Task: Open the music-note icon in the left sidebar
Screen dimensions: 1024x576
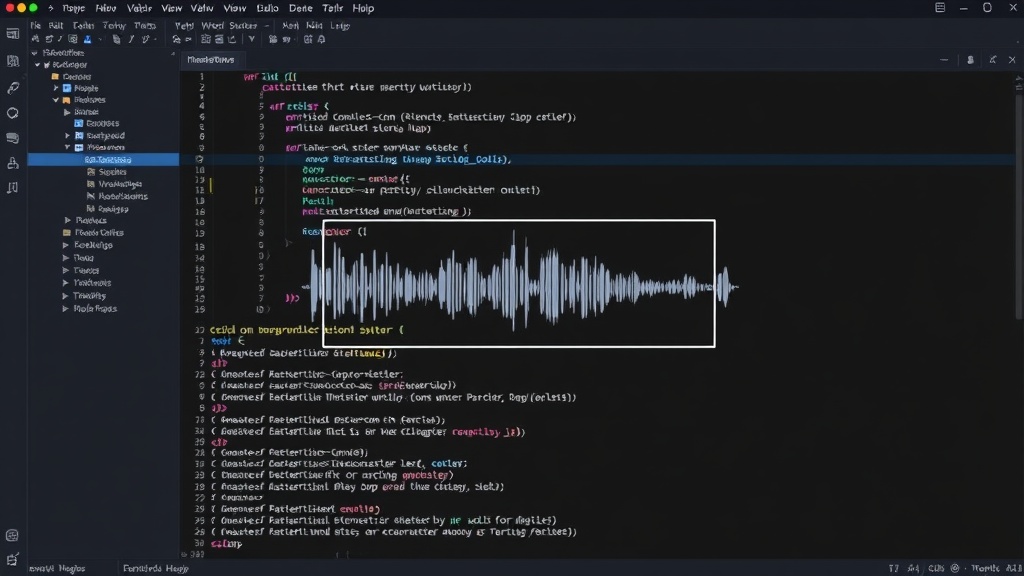Action: (x=12, y=188)
